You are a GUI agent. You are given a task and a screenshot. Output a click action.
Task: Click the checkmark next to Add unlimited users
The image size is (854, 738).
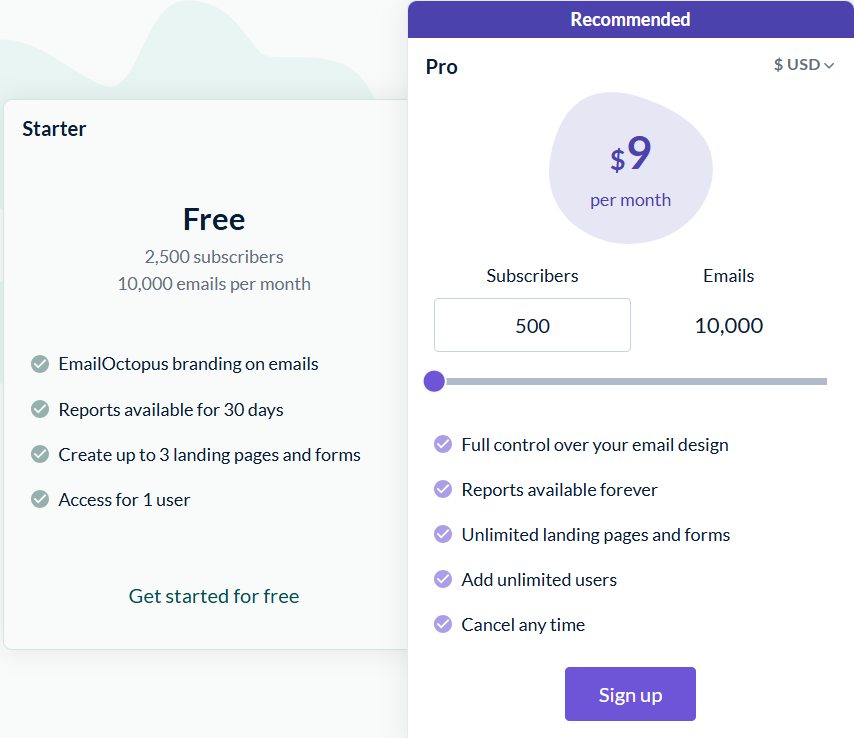coord(443,579)
